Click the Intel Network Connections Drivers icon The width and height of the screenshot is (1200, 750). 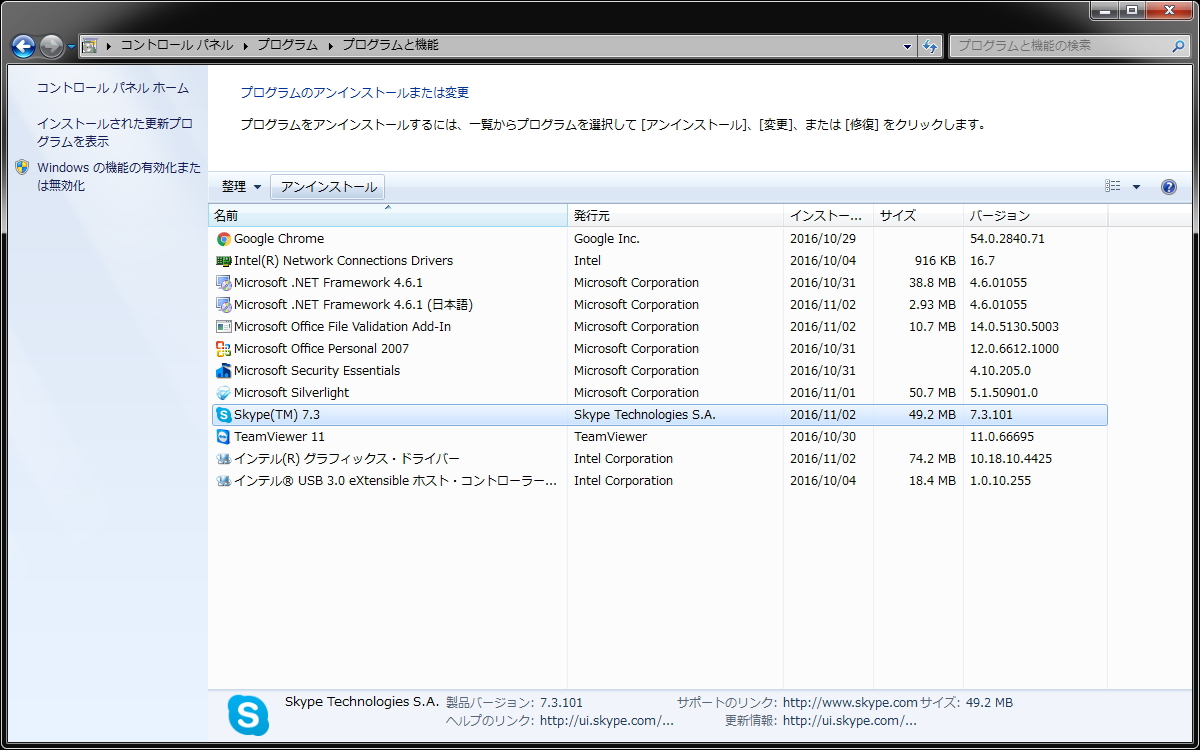(224, 261)
